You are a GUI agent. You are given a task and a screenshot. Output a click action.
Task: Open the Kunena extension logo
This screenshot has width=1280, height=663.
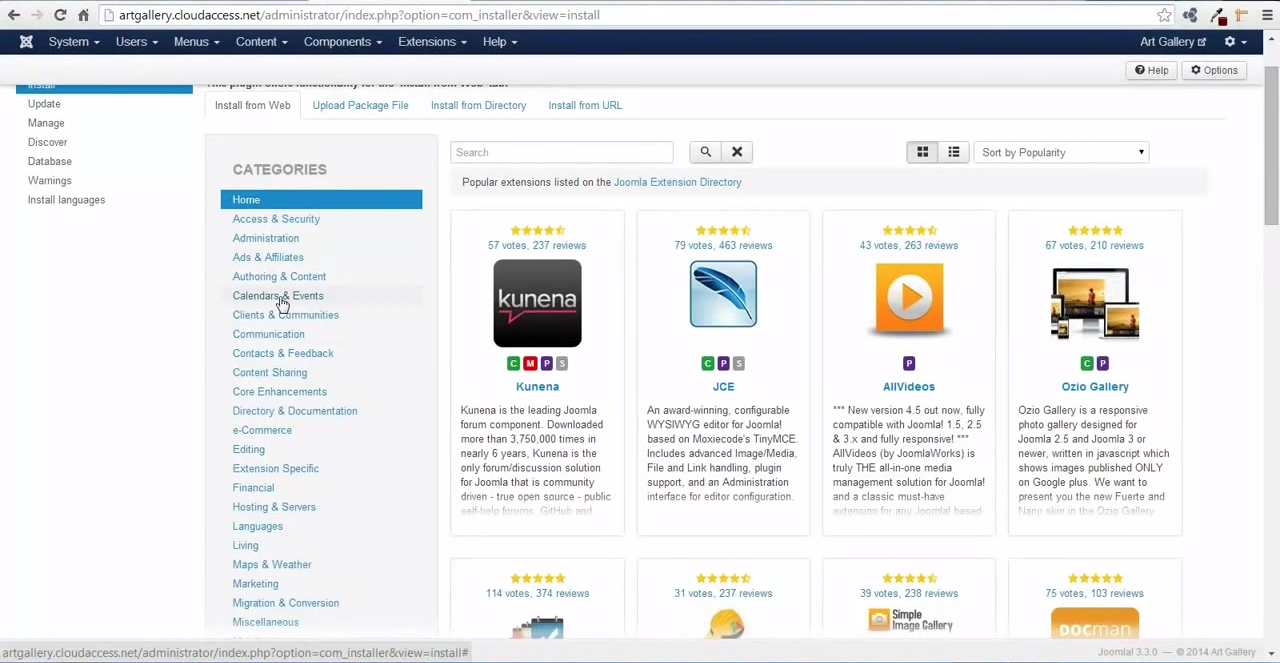(x=537, y=303)
